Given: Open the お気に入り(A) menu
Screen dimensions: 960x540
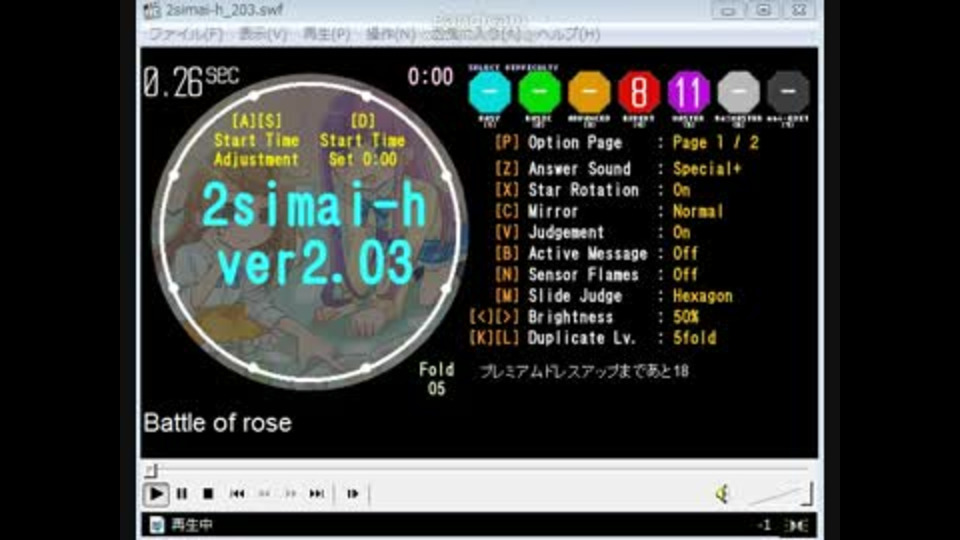Looking at the screenshot, I should tap(479, 34).
